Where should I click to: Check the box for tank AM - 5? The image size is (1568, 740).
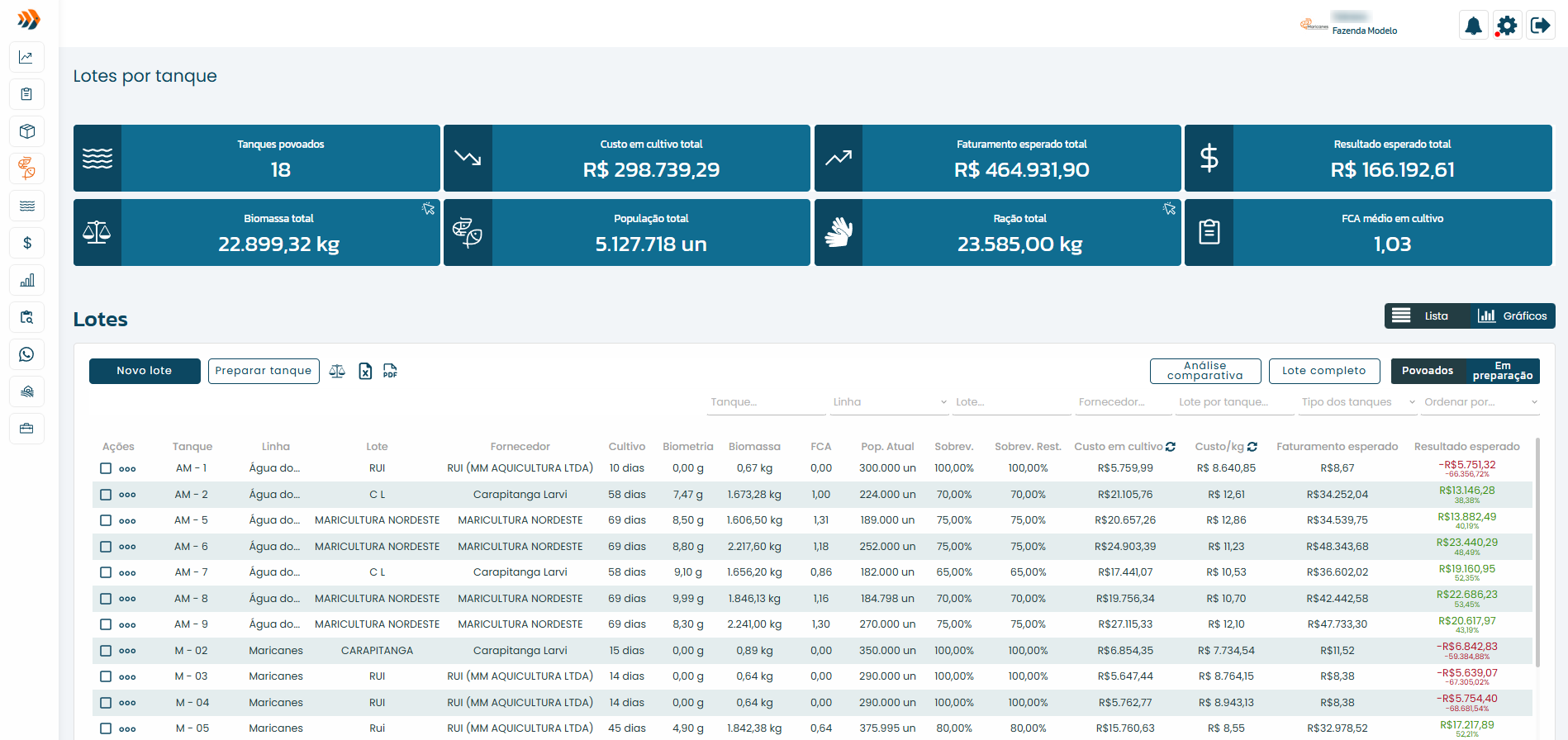[x=106, y=520]
